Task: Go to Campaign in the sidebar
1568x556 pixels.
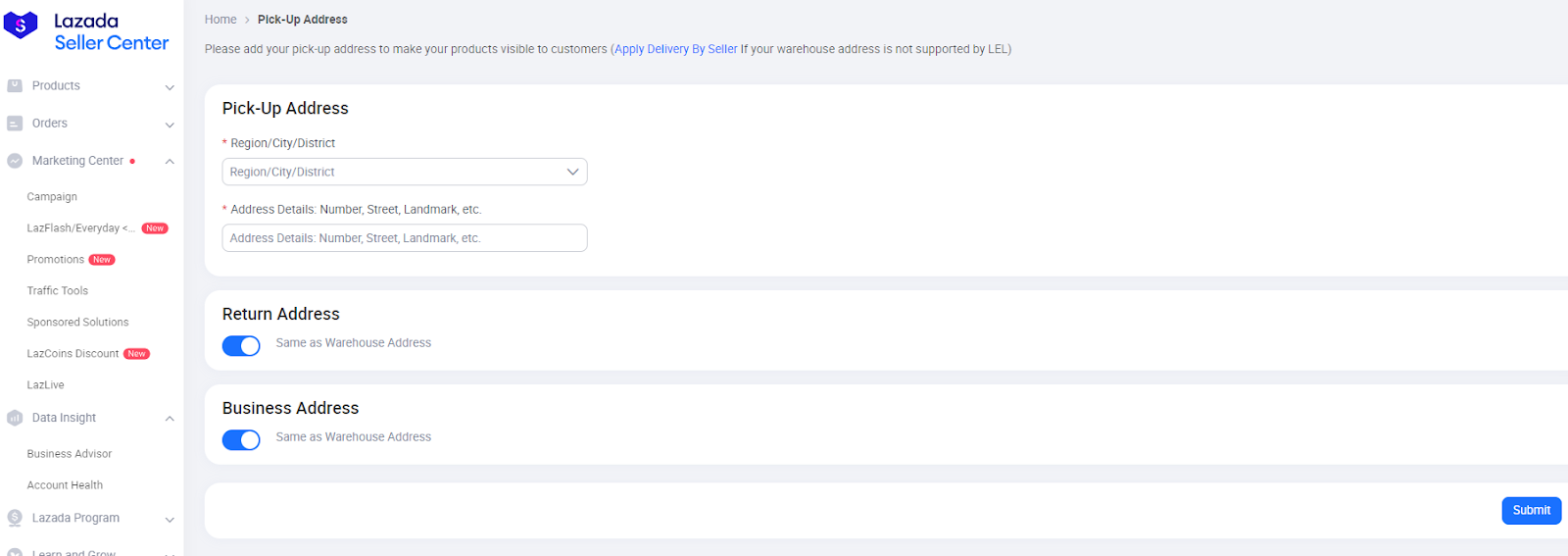Action: 52,197
